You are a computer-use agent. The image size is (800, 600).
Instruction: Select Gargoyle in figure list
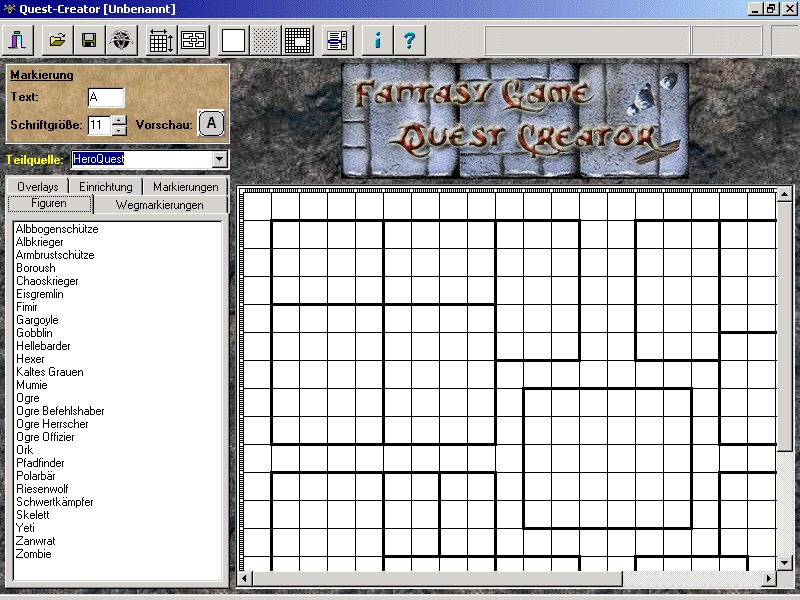coord(37,320)
